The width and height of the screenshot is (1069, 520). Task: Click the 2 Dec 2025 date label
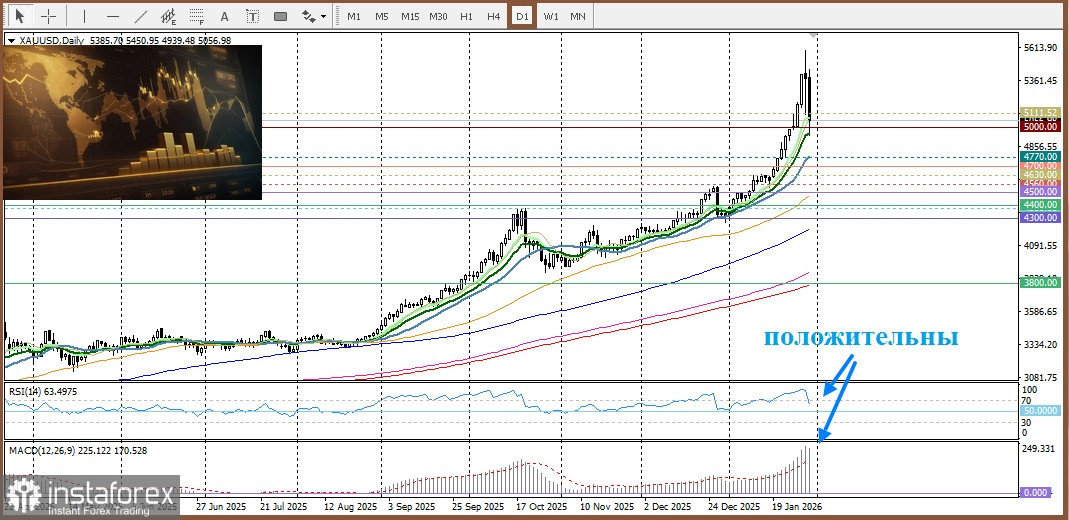click(667, 507)
